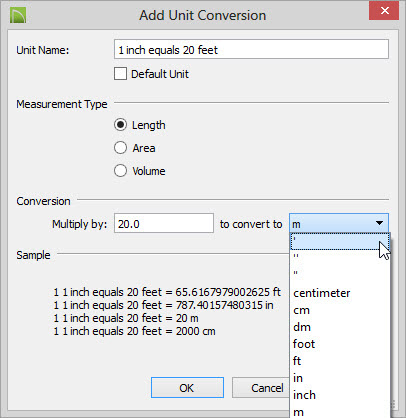The height and width of the screenshot is (418, 406).
Task: Collapse the unit dropdown via its arrow
Action: coord(379,223)
